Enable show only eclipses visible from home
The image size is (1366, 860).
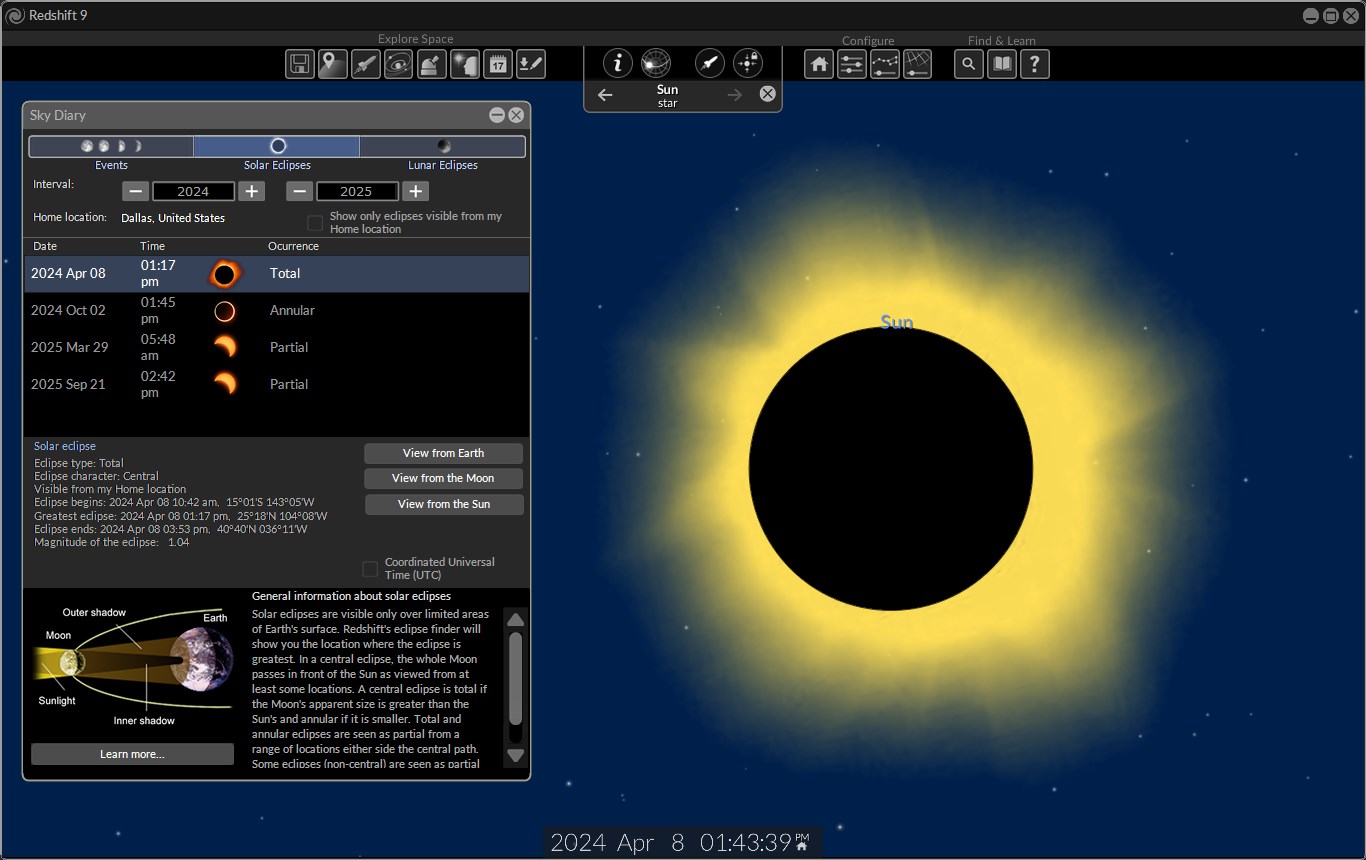click(x=315, y=223)
